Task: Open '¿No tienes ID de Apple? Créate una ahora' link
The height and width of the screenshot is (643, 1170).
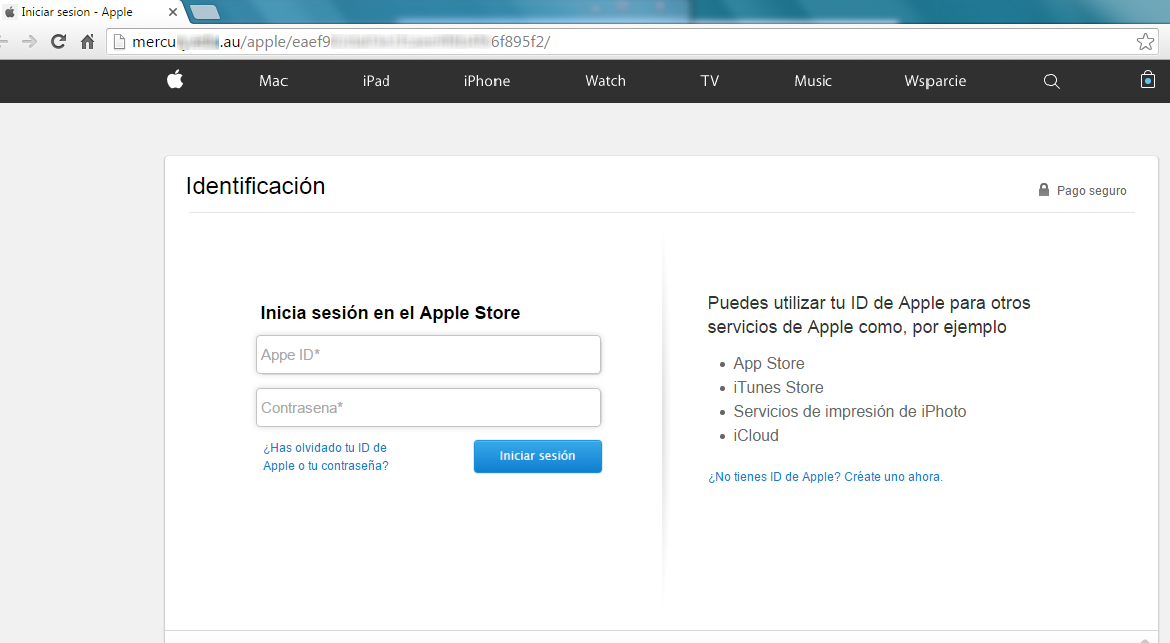Action: (x=825, y=477)
